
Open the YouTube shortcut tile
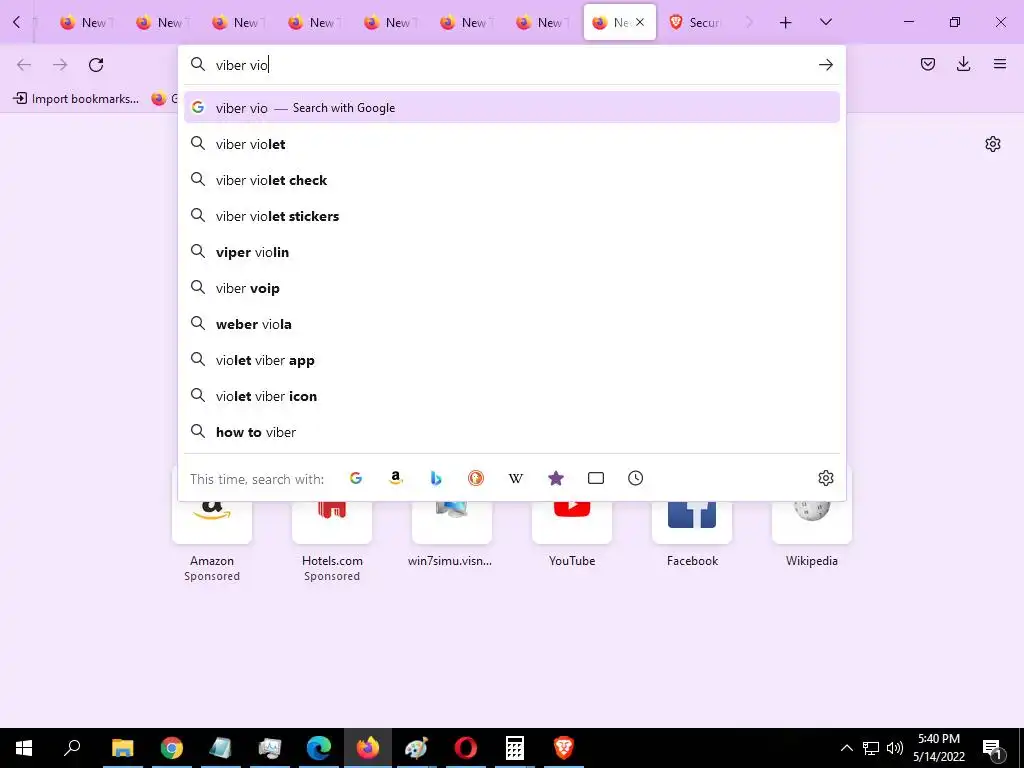click(x=572, y=524)
